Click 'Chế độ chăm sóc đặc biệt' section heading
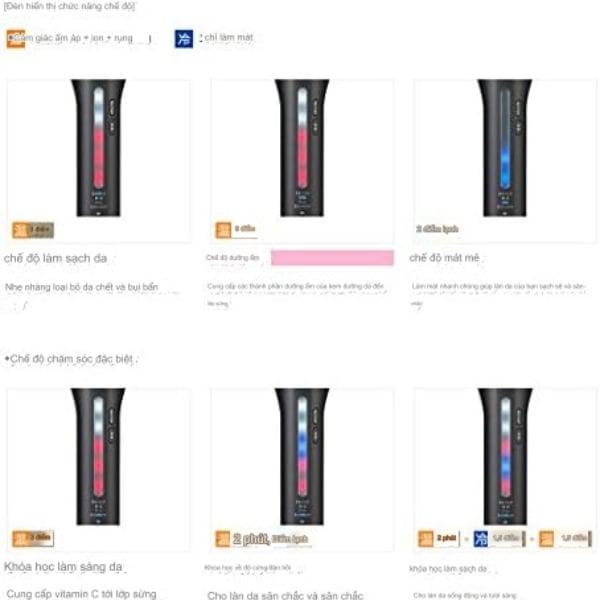600x600 pixels. (71, 359)
